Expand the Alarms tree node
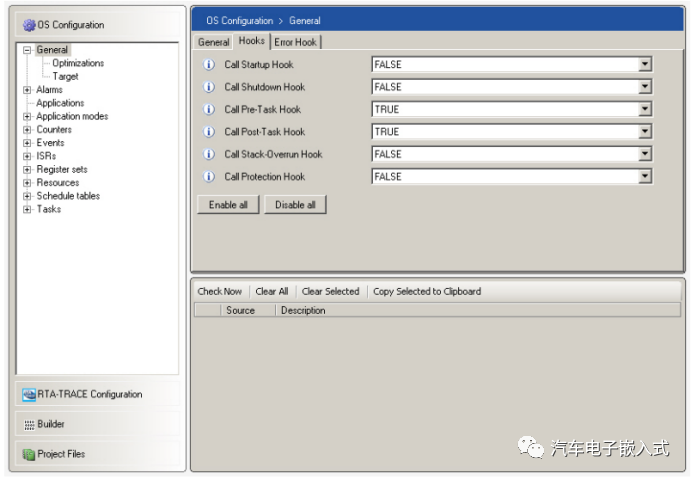Viewport: 692px width, 479px height. point(27,90)
